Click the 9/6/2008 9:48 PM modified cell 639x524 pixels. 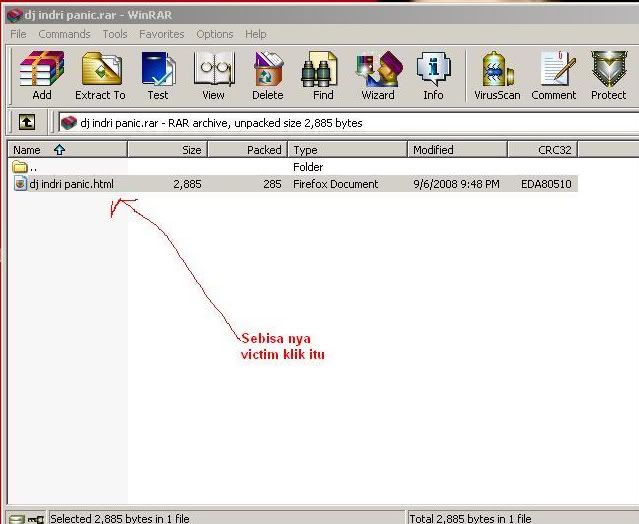[x=456, y=184]
